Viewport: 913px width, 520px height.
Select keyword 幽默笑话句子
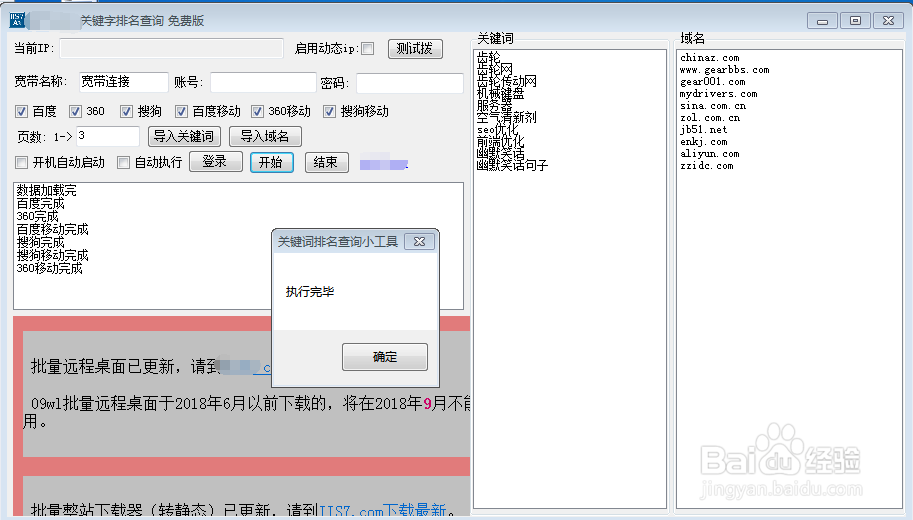point(512,165)
